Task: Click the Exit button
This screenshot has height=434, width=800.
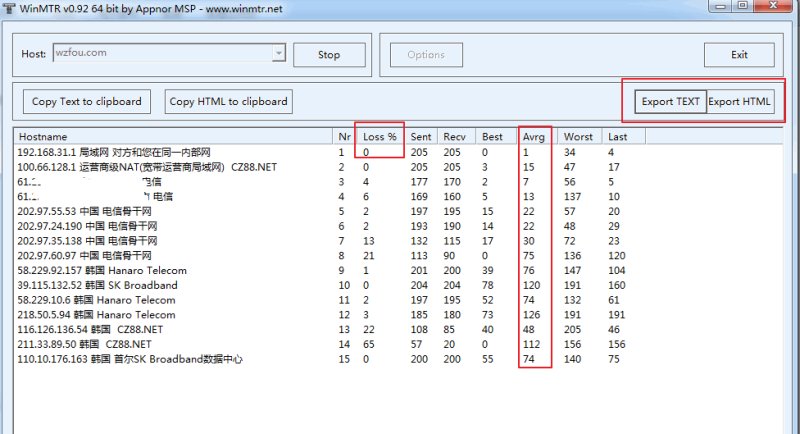Action: click(x=739, y=55)
